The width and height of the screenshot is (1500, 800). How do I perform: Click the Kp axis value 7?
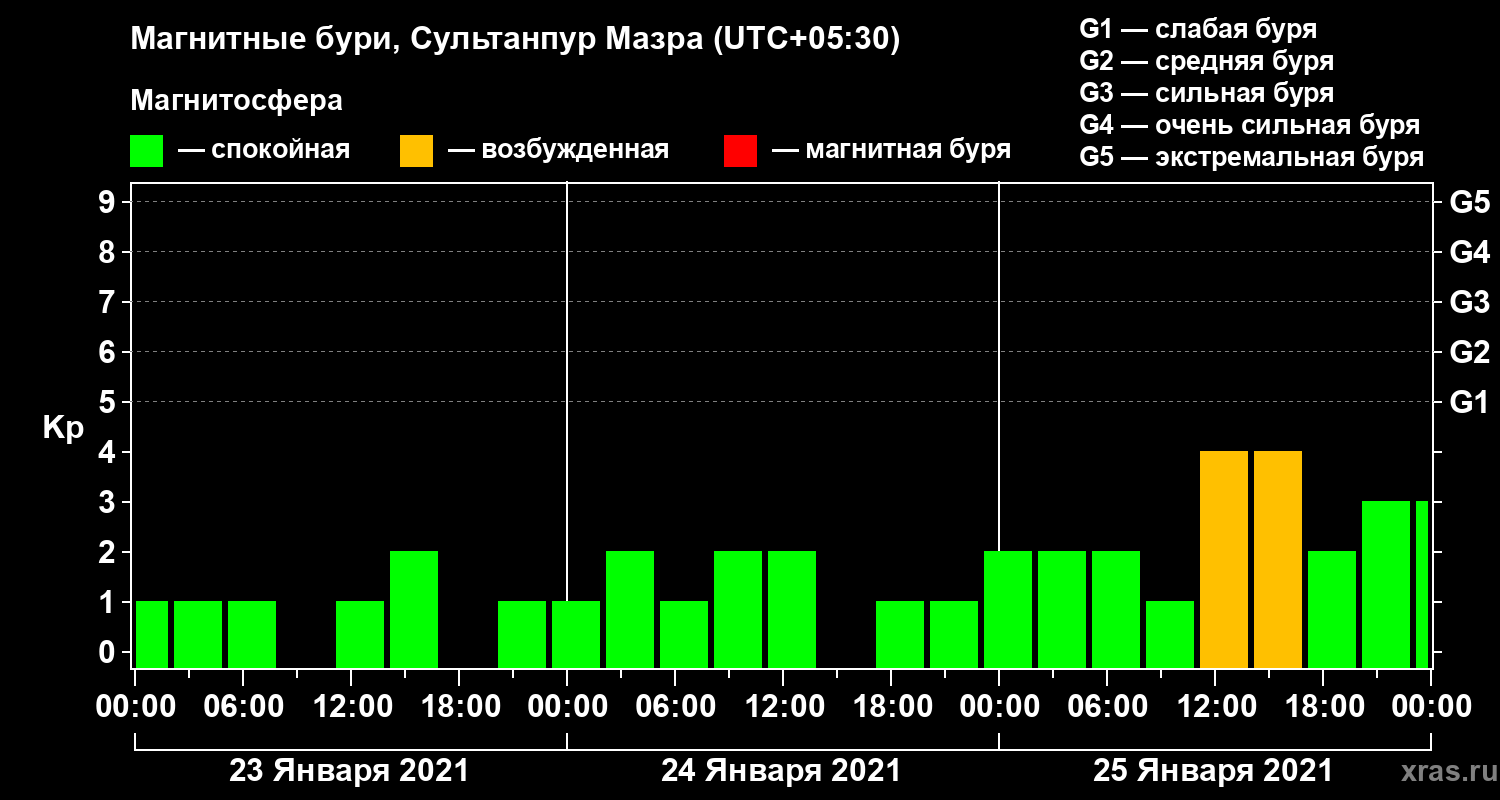[x=109, y=303]
